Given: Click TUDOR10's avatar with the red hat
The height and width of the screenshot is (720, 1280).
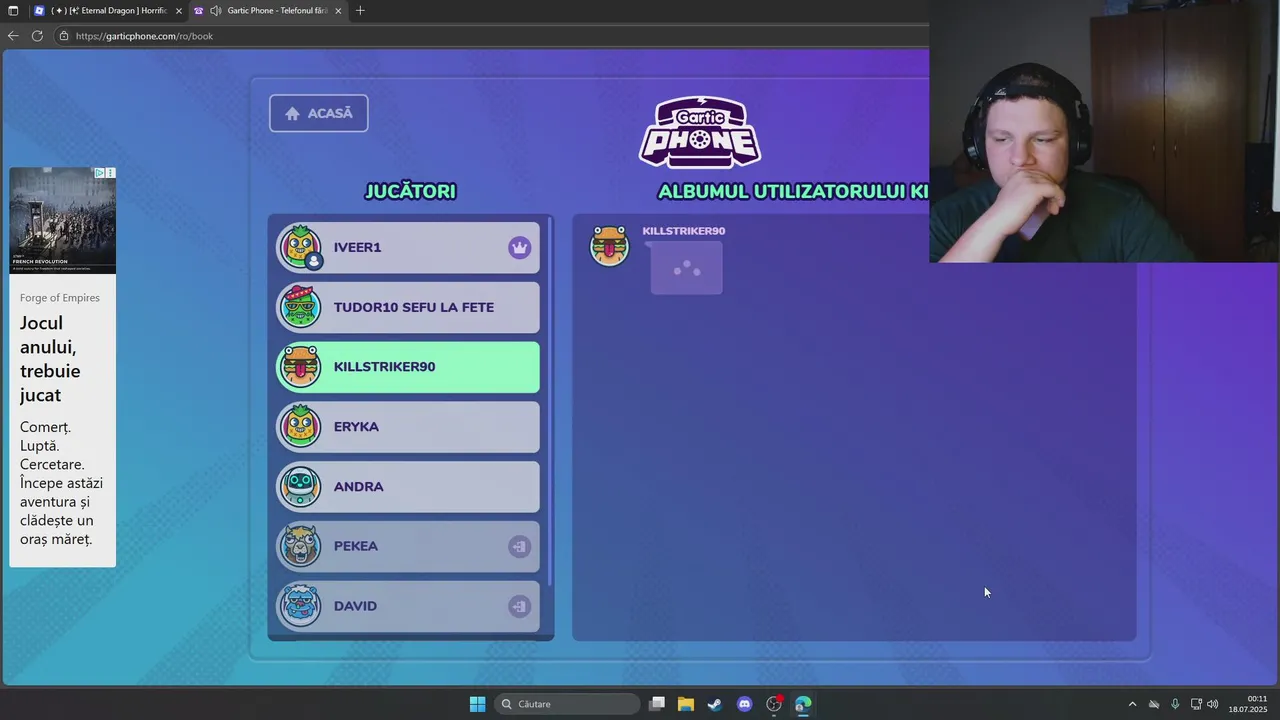Looking at the screenshot, I should click(x=300, y=306).
